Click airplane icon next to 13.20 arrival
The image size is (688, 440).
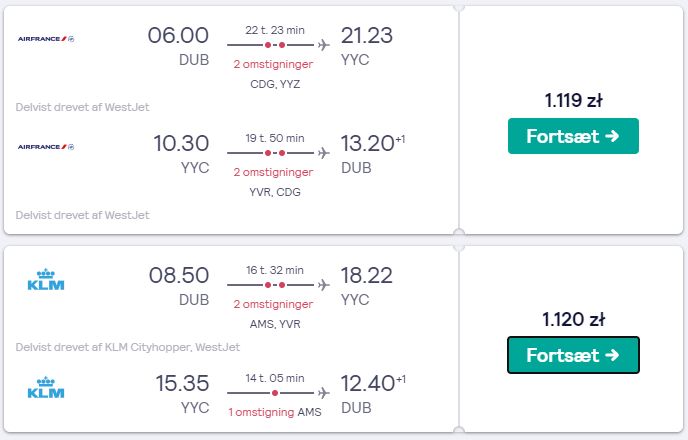324,153
